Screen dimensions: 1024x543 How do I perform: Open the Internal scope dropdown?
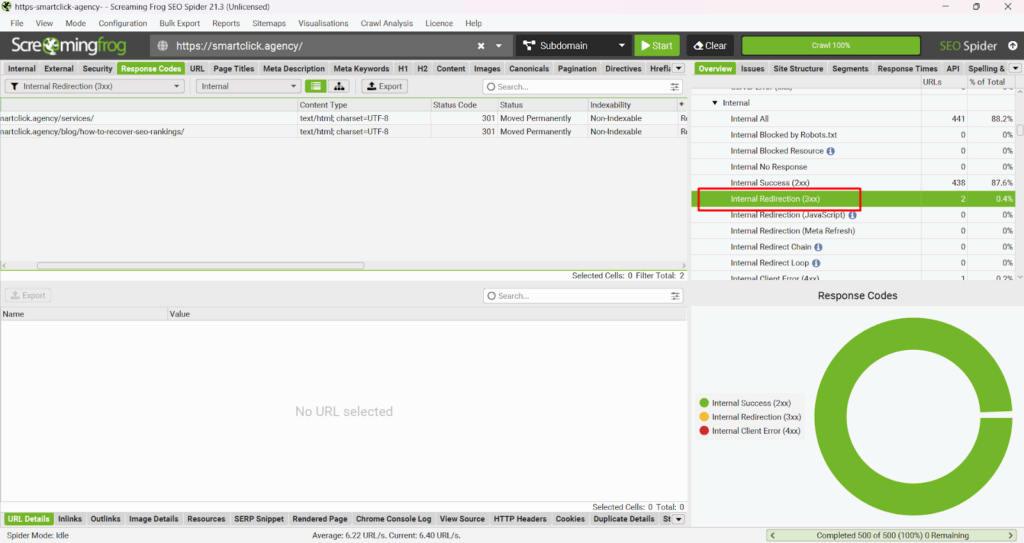pos(248,86)
